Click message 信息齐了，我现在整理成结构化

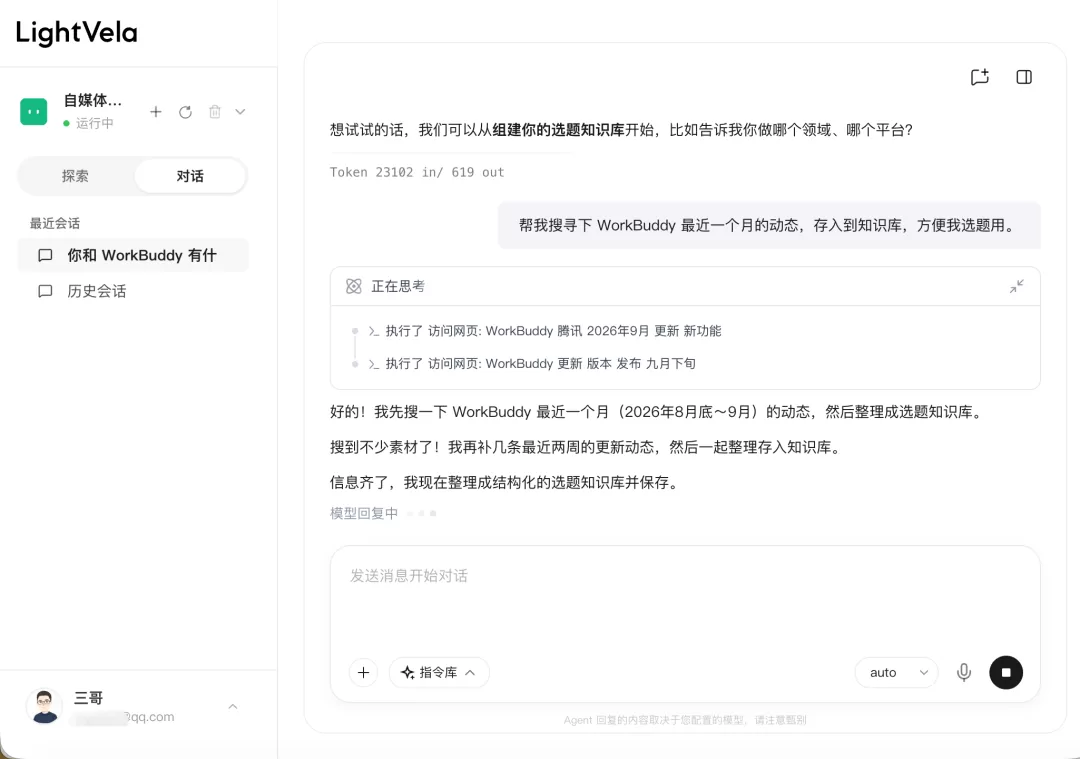point(506,482)
